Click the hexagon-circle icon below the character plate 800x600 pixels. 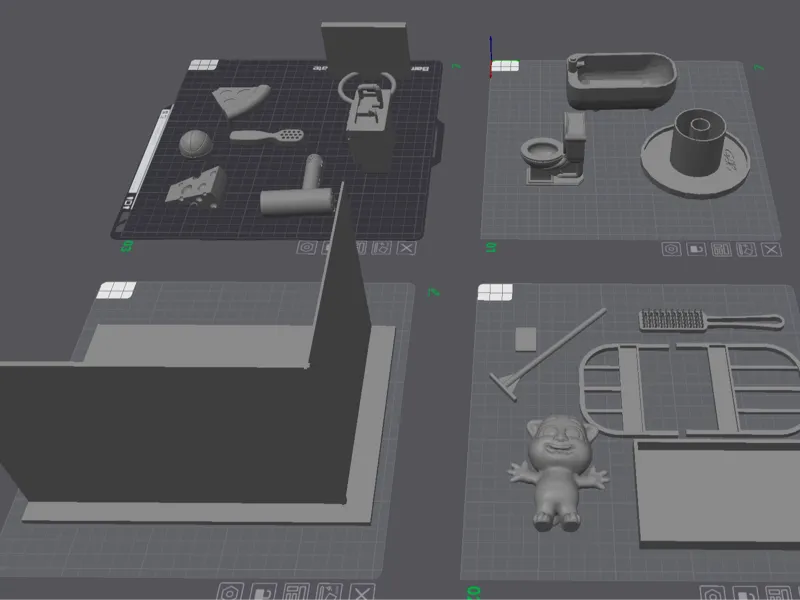(x=712, y=593)
